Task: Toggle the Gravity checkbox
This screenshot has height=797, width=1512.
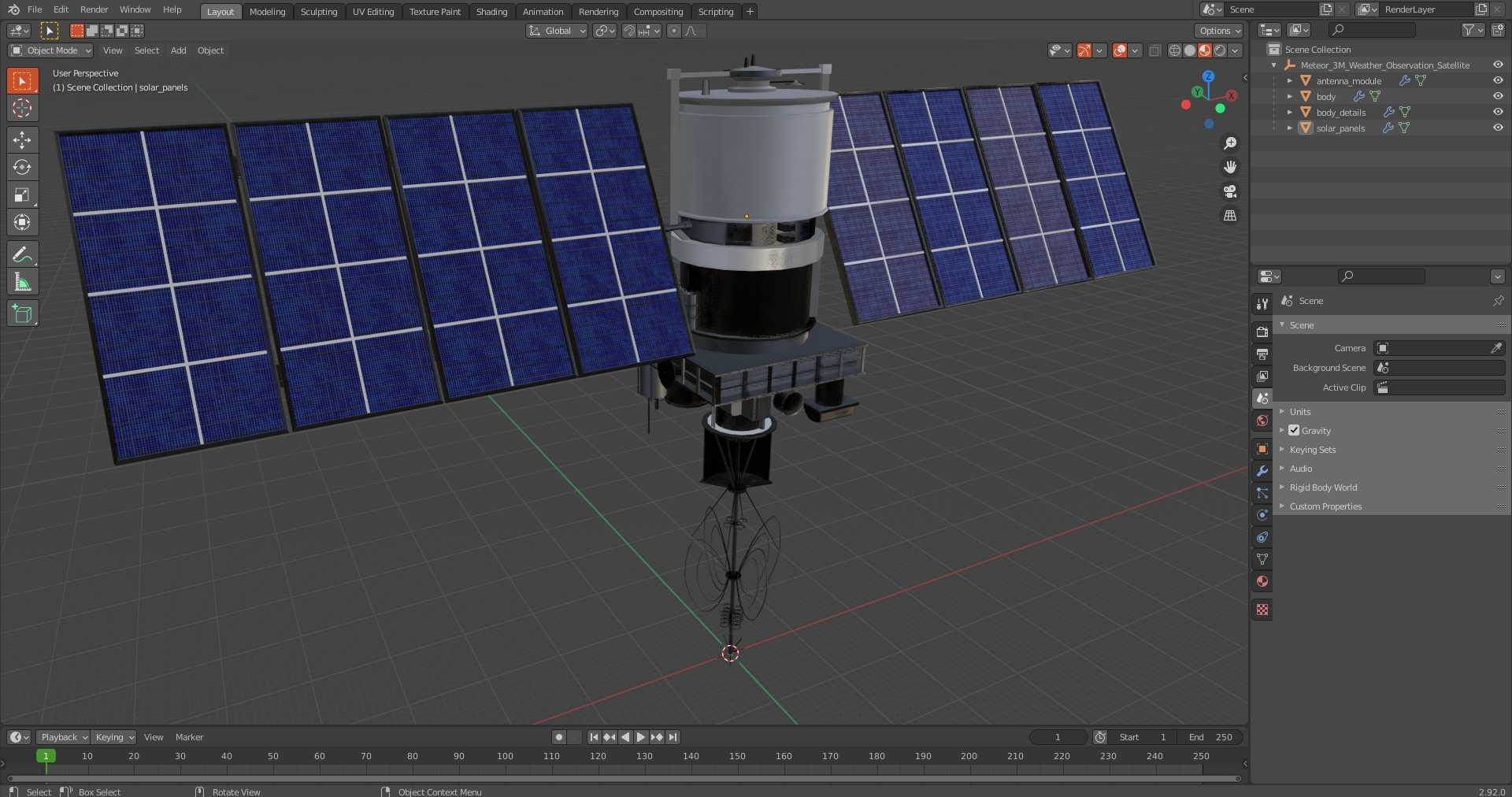Action: [x=1294, y=430]
